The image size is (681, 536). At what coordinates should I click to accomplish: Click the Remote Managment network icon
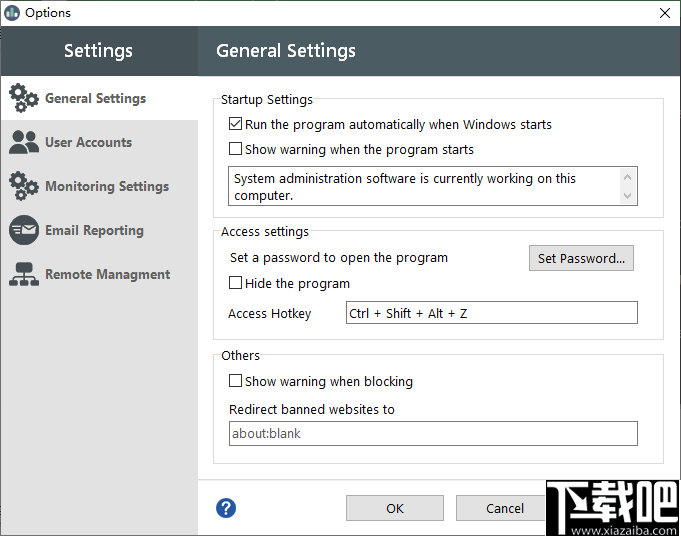point(24,274)
